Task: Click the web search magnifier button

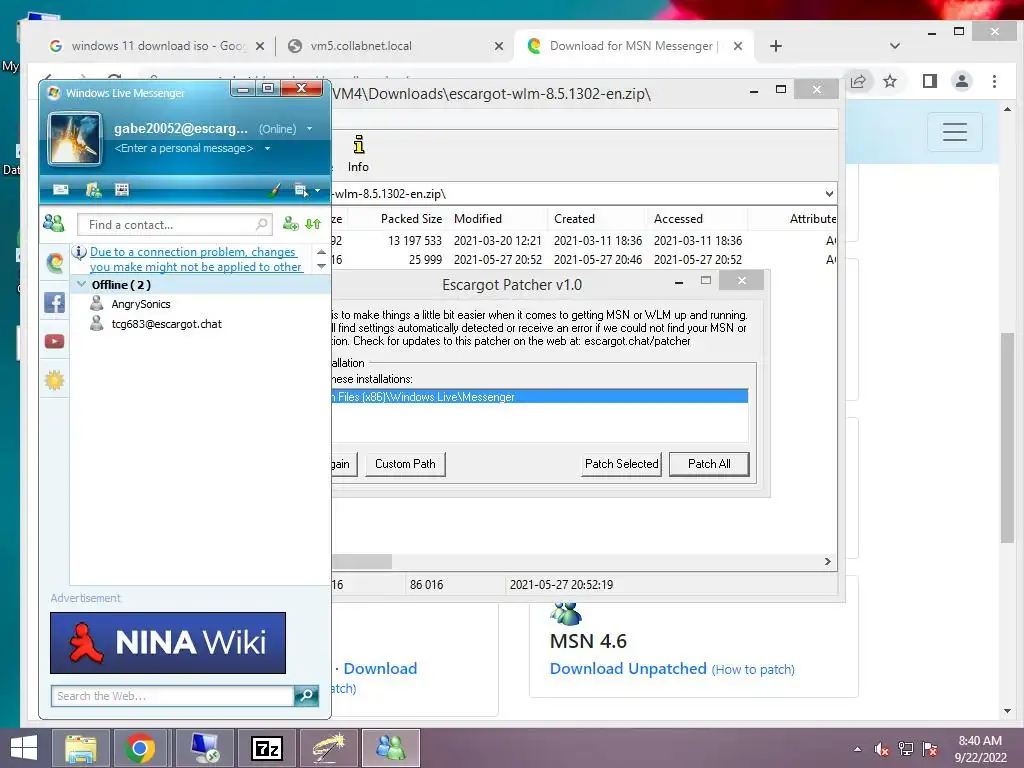Action: coord(306,696)
